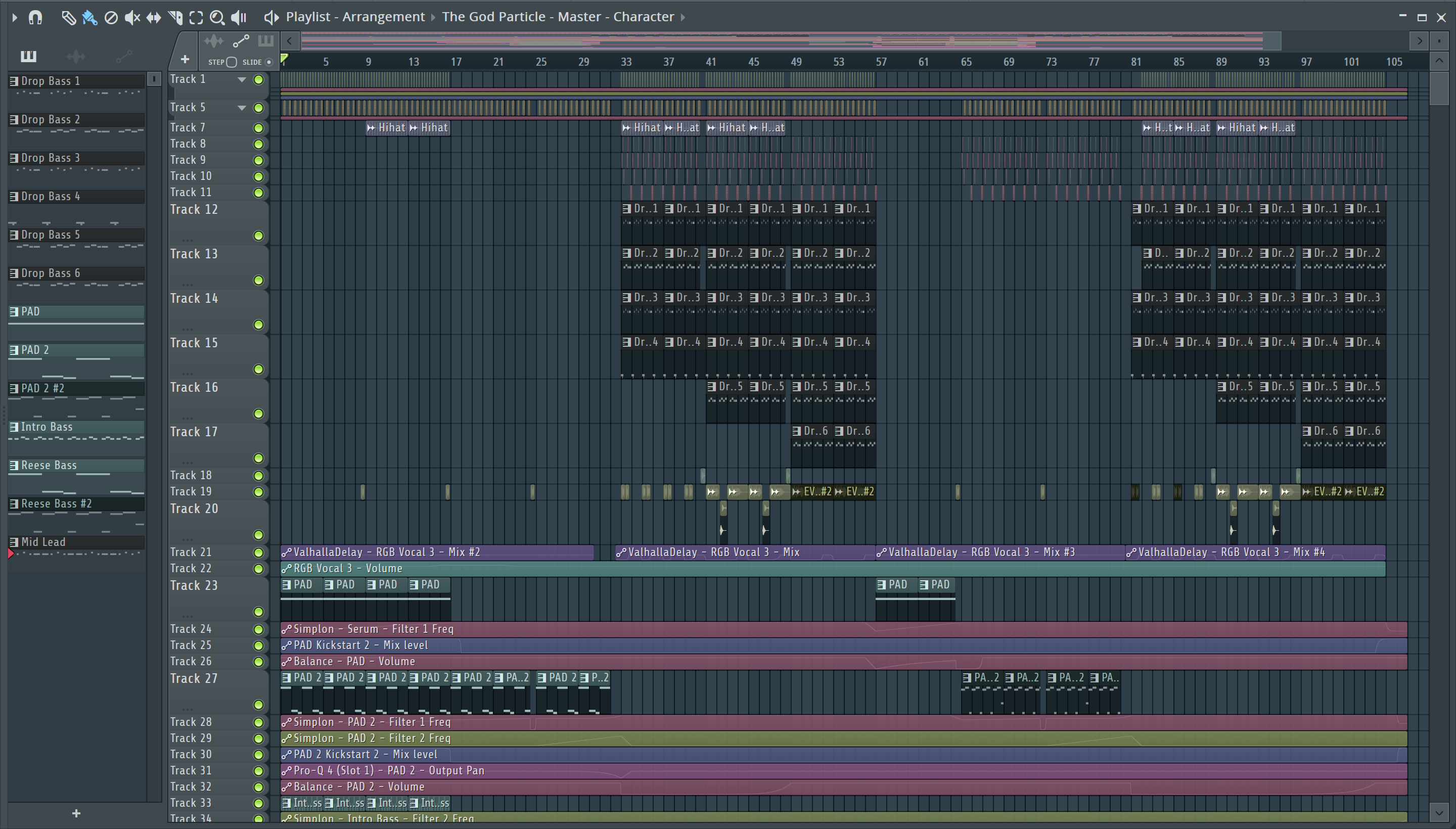Collapse the Track 5 group arrow
This screenshot has width=1456, height=829.
pos(242,108)
